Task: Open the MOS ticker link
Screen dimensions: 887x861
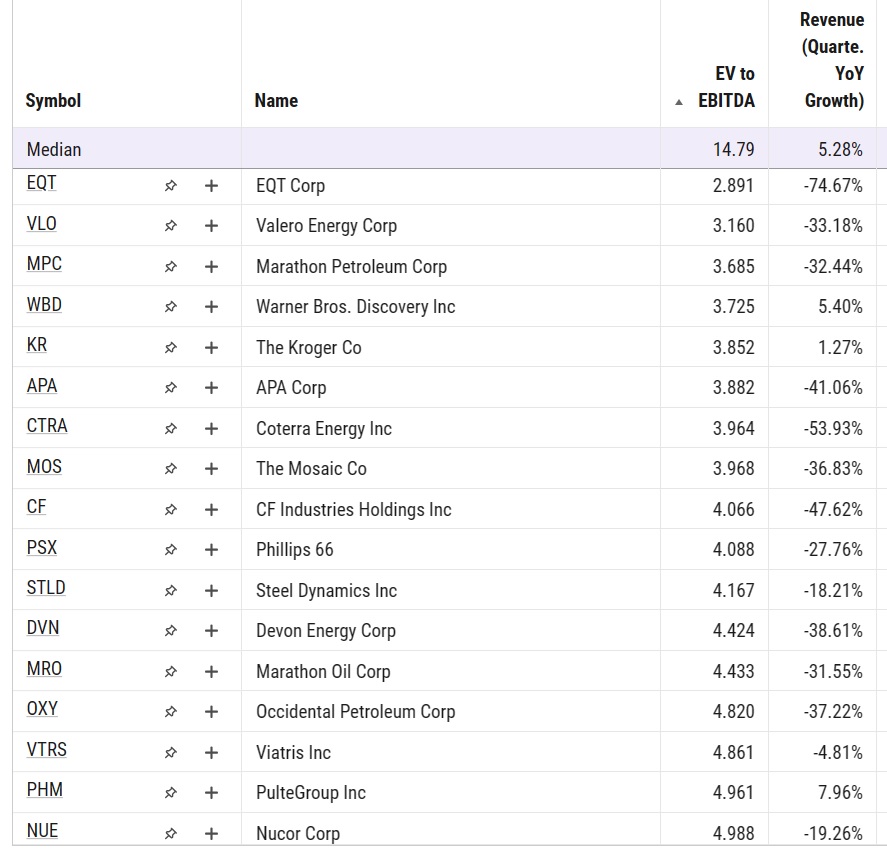Action: (44, 466)
